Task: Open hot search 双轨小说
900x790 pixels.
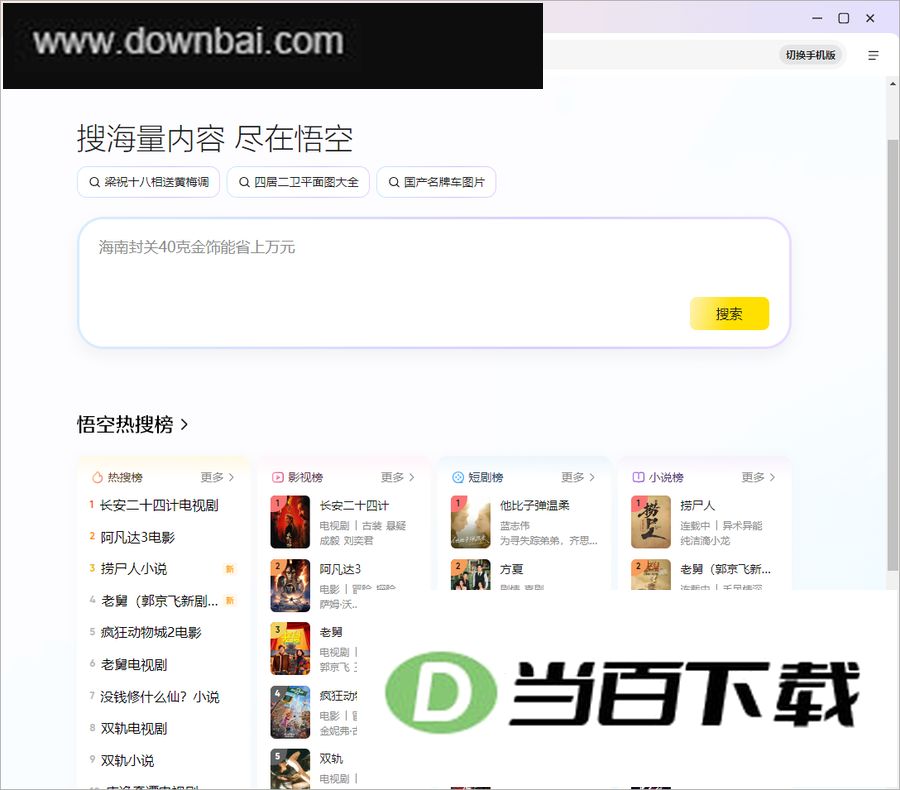Action: tap(127, 761)
